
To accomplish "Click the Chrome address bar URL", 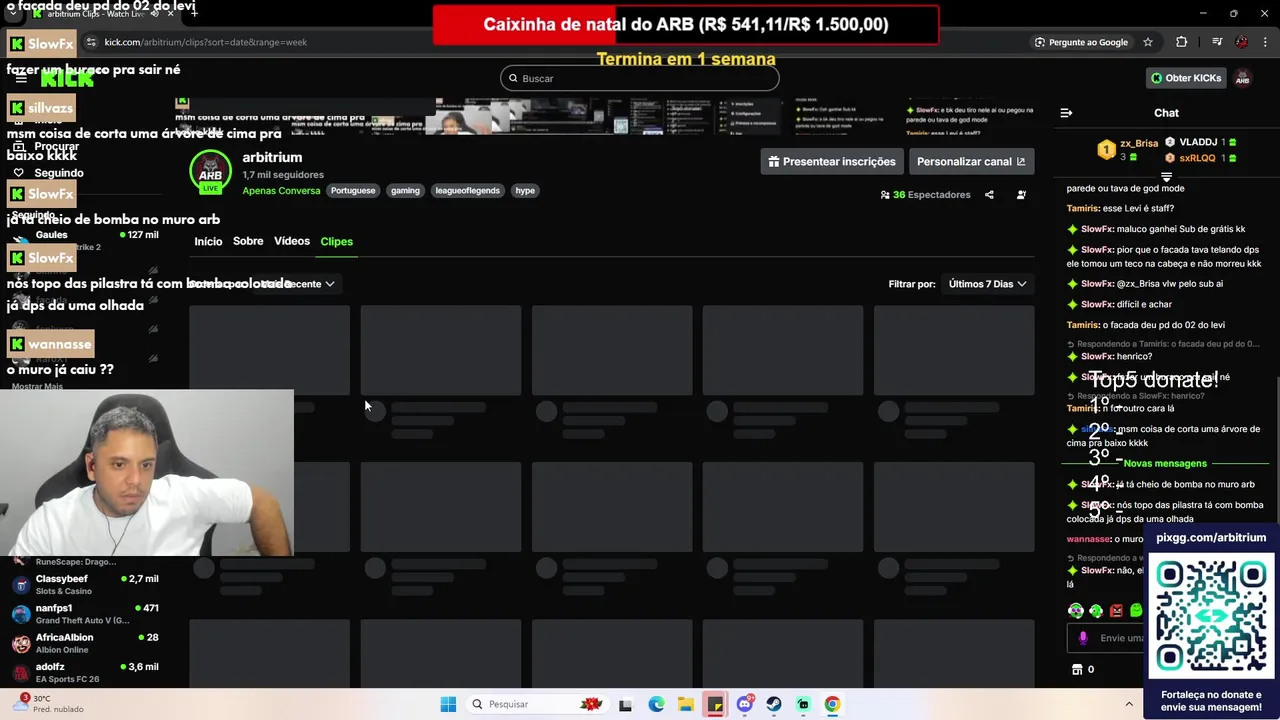I will [x=205, y=42].
